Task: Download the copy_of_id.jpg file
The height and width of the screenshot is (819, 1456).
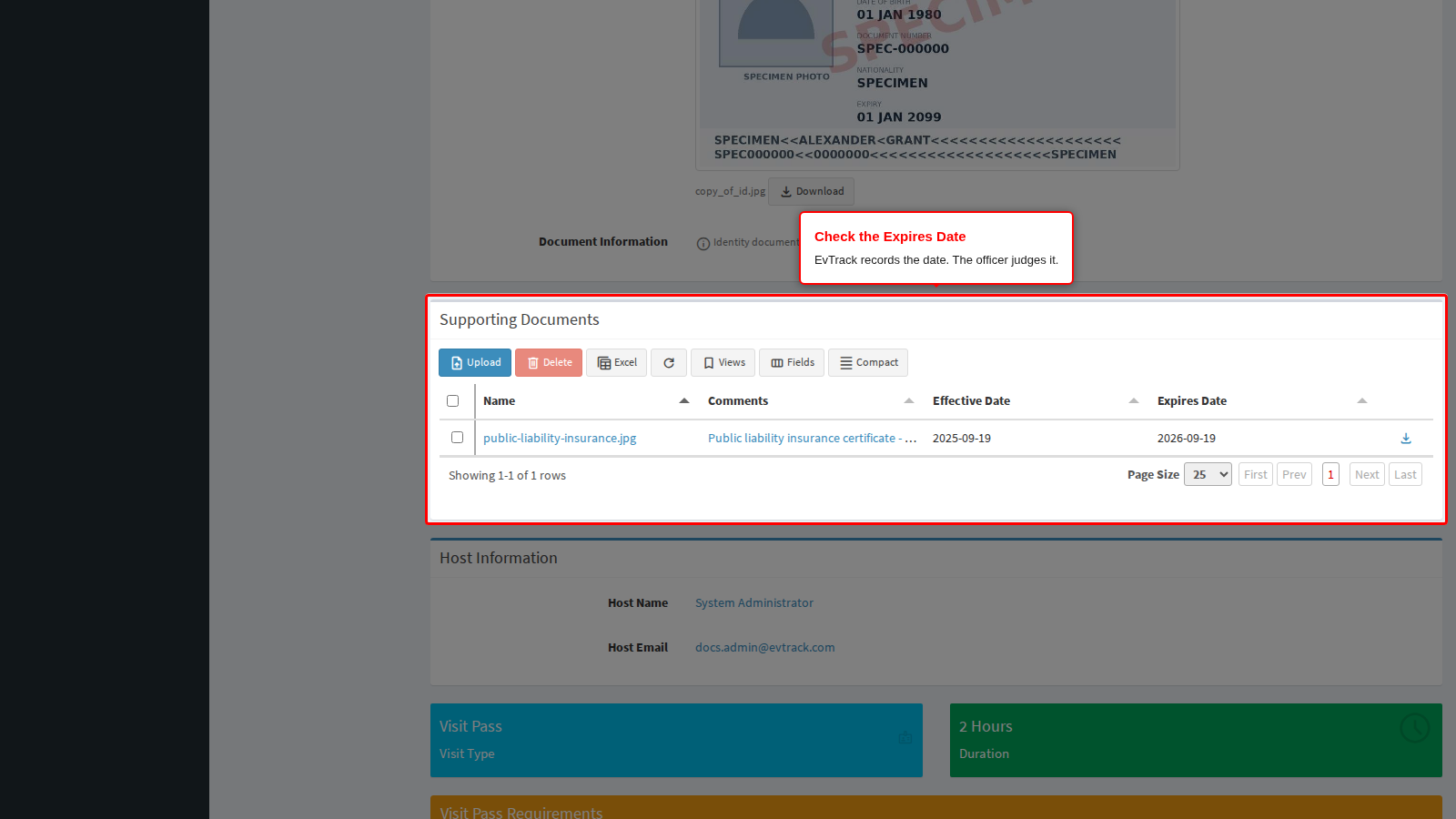Action: tap(811, 191)
